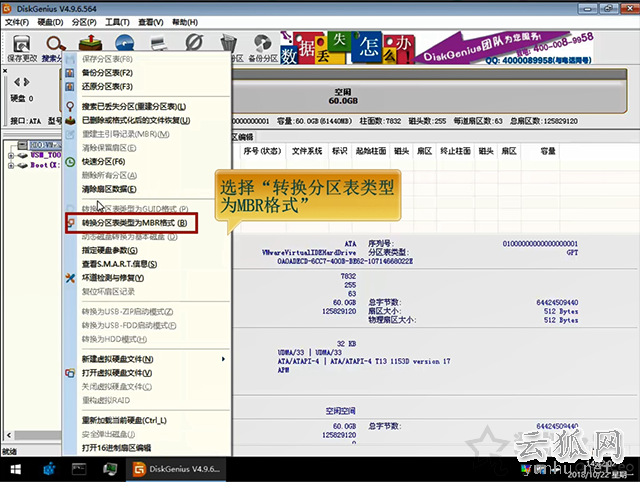The image size is (640, 482).
Task: Close the left panel with small x
Action: (5, 71)
